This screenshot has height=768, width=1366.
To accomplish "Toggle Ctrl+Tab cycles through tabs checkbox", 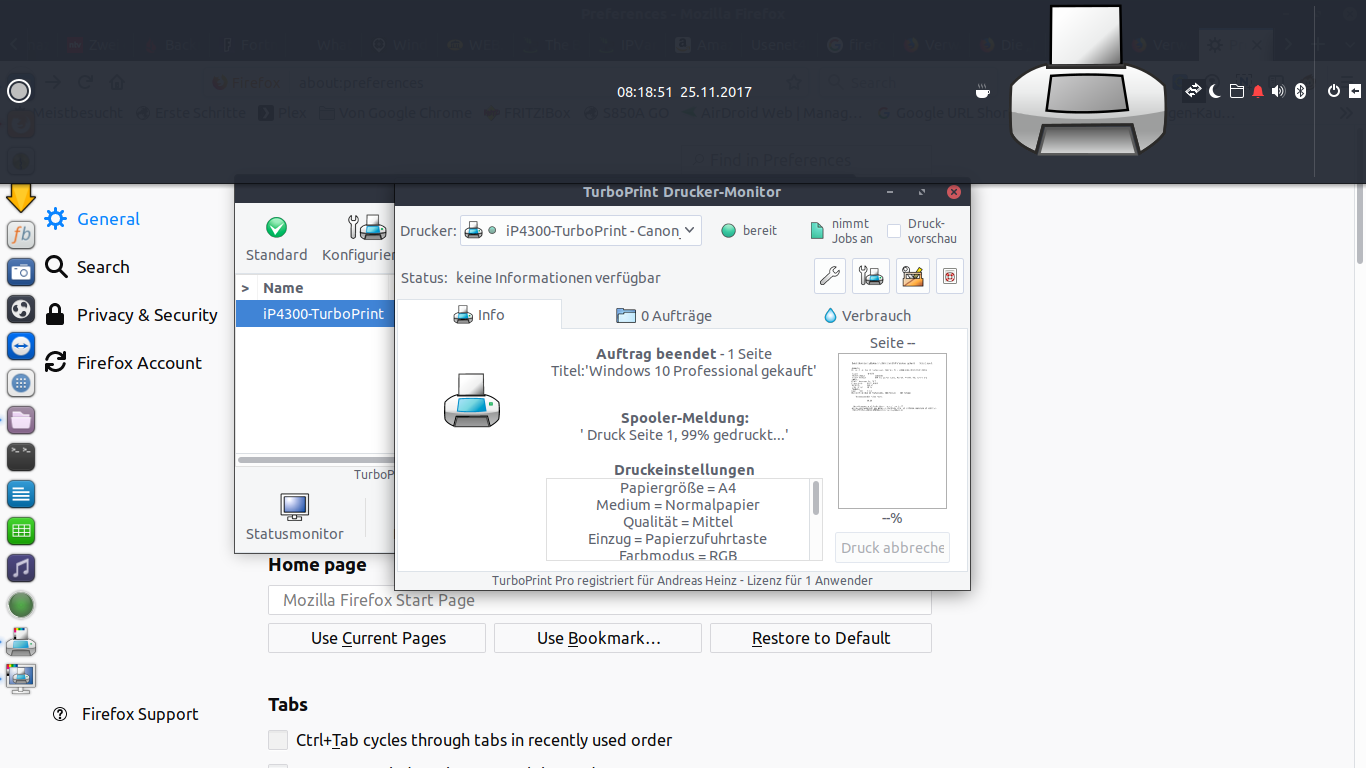I will [x=278, y=740].
